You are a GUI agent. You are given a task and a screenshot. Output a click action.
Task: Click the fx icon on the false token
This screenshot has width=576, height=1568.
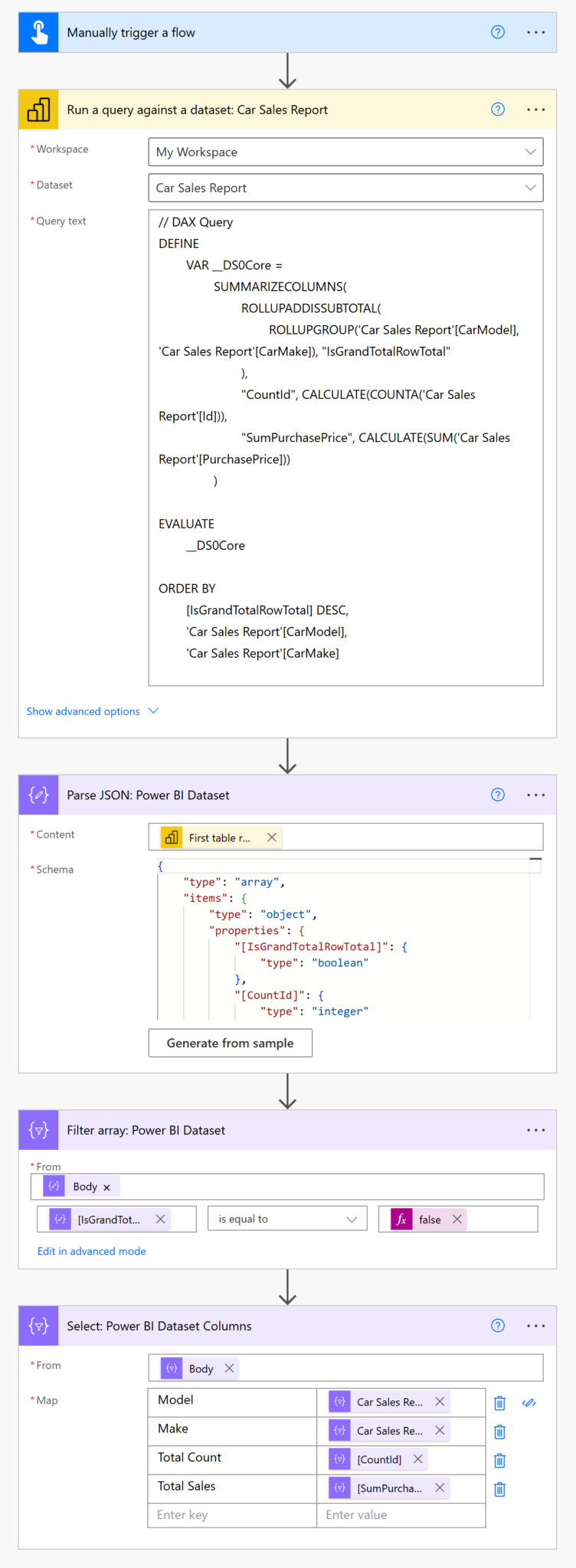(401, 1218)
